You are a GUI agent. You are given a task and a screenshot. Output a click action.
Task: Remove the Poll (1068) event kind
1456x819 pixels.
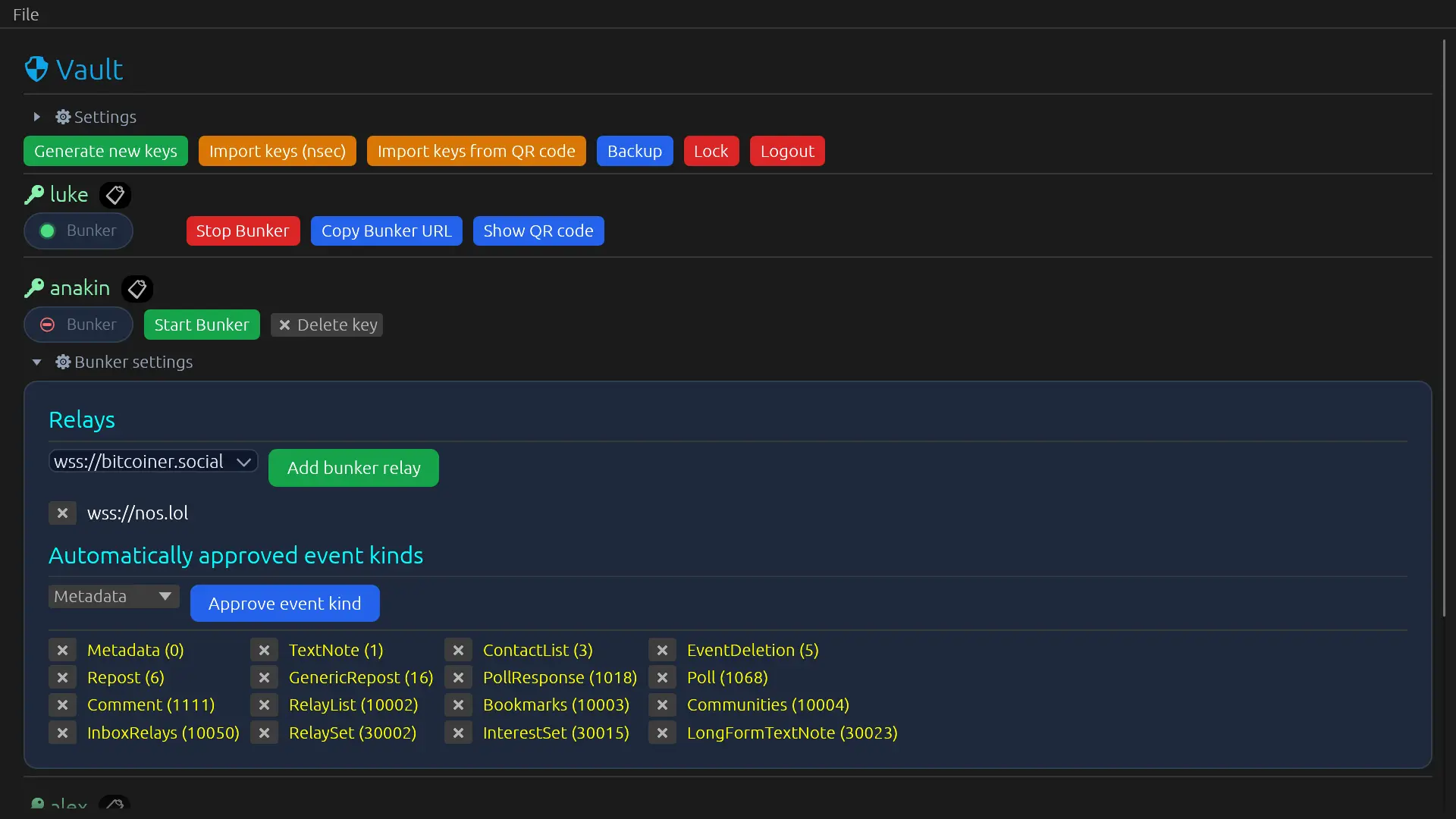662,677
